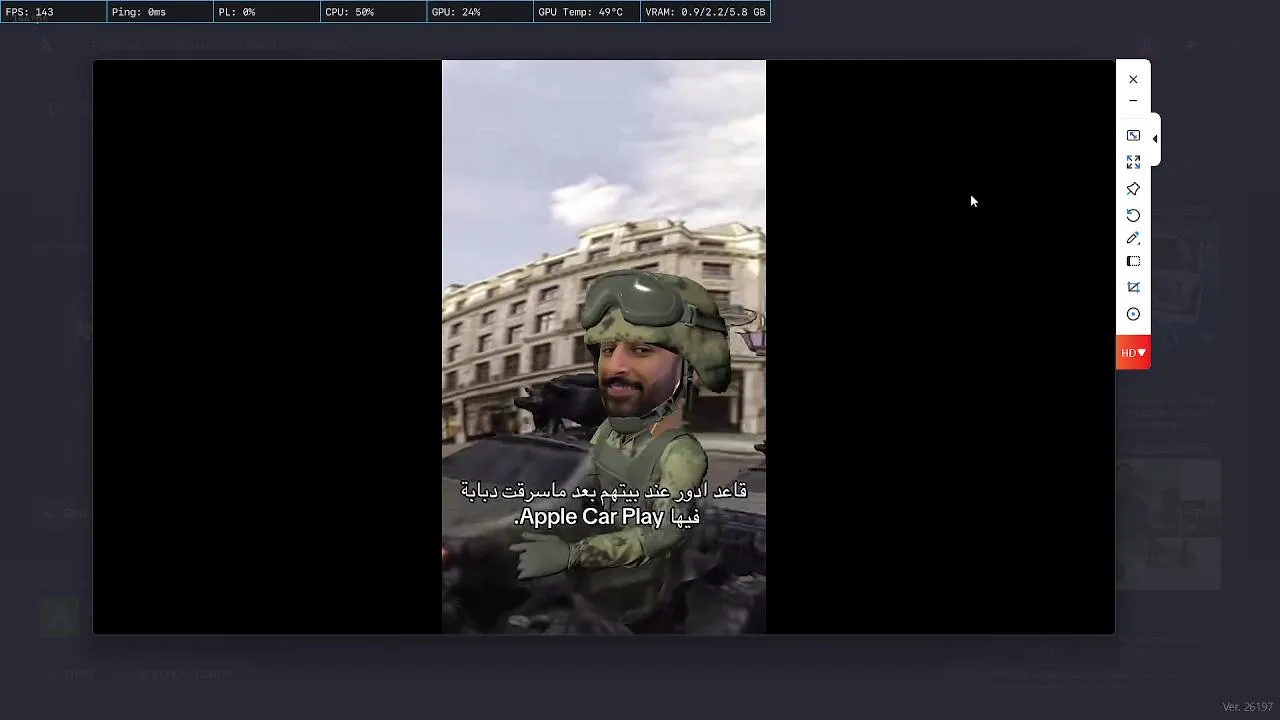Click the FPS: 143 overlay readout

[53, 12]
